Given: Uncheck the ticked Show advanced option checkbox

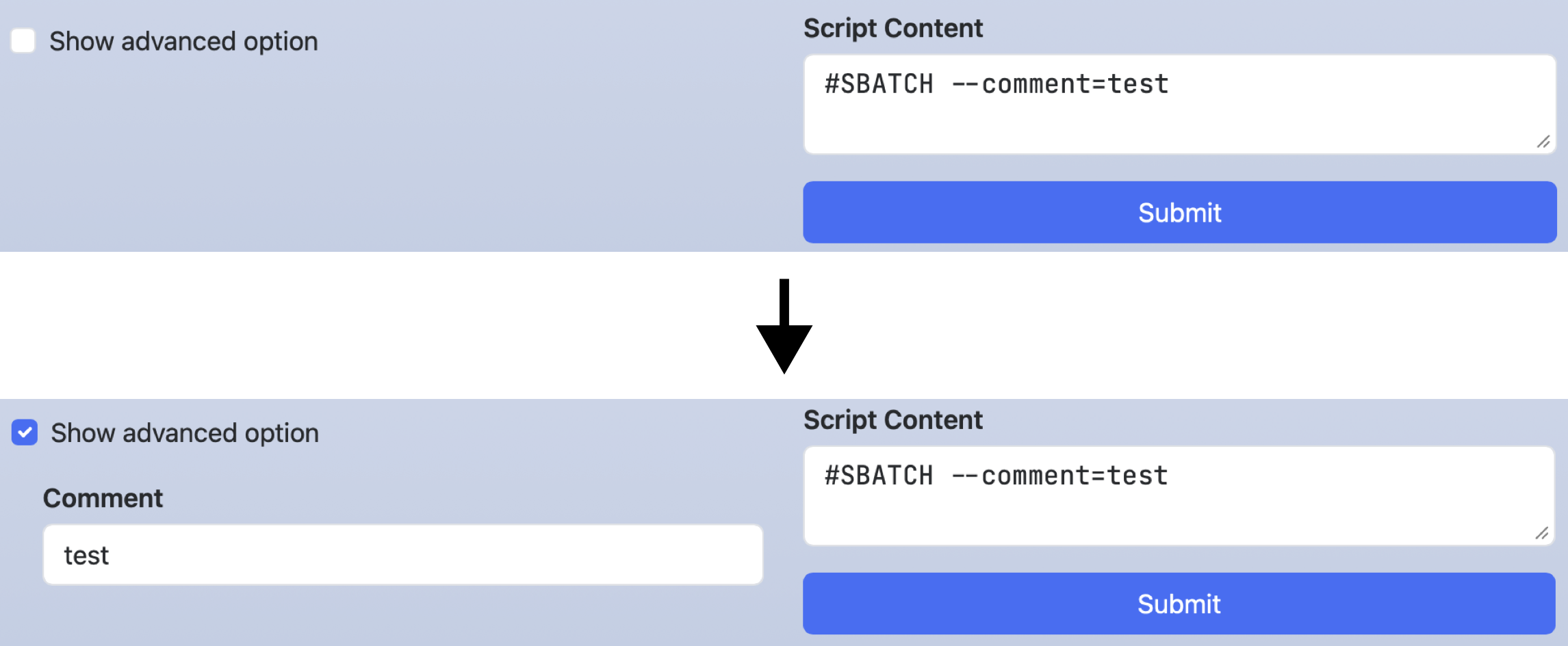Looking at the screenshot, I should click(x=25, y=432).
